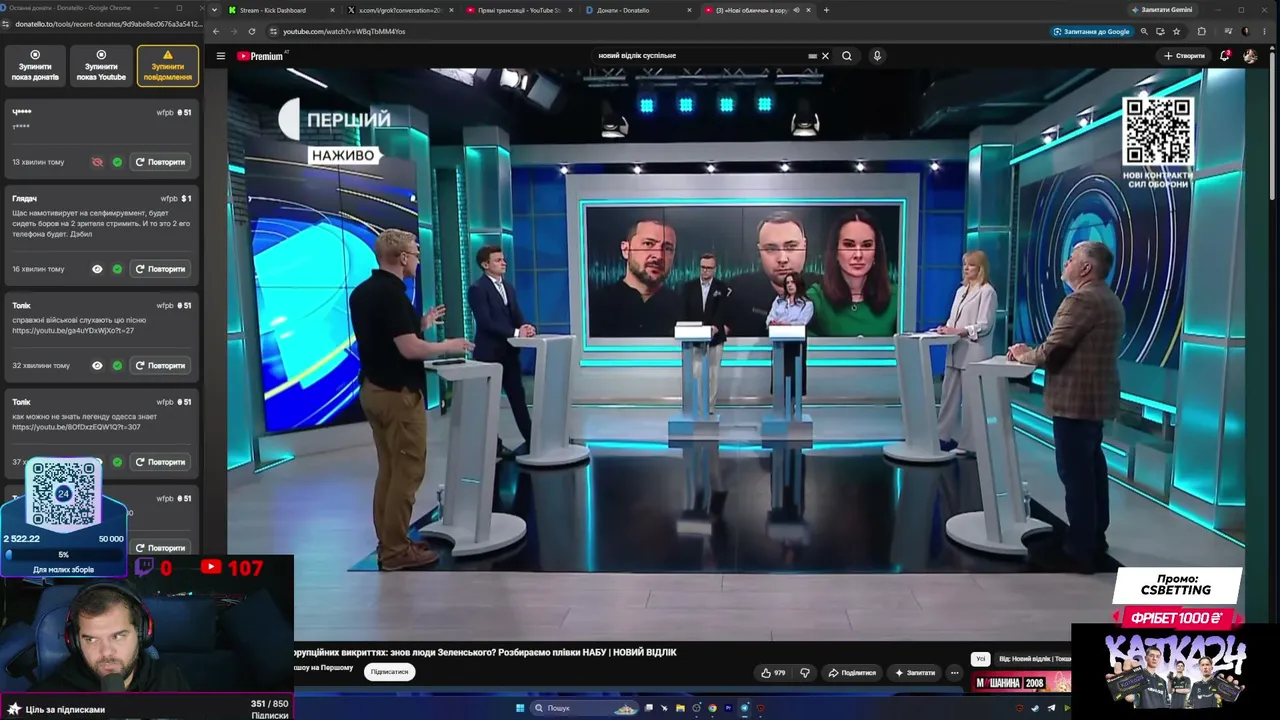Screen dimensions: 1280x720
Task: Open site info icon in YouTube address bar
Action: click(x=273, y=31)
